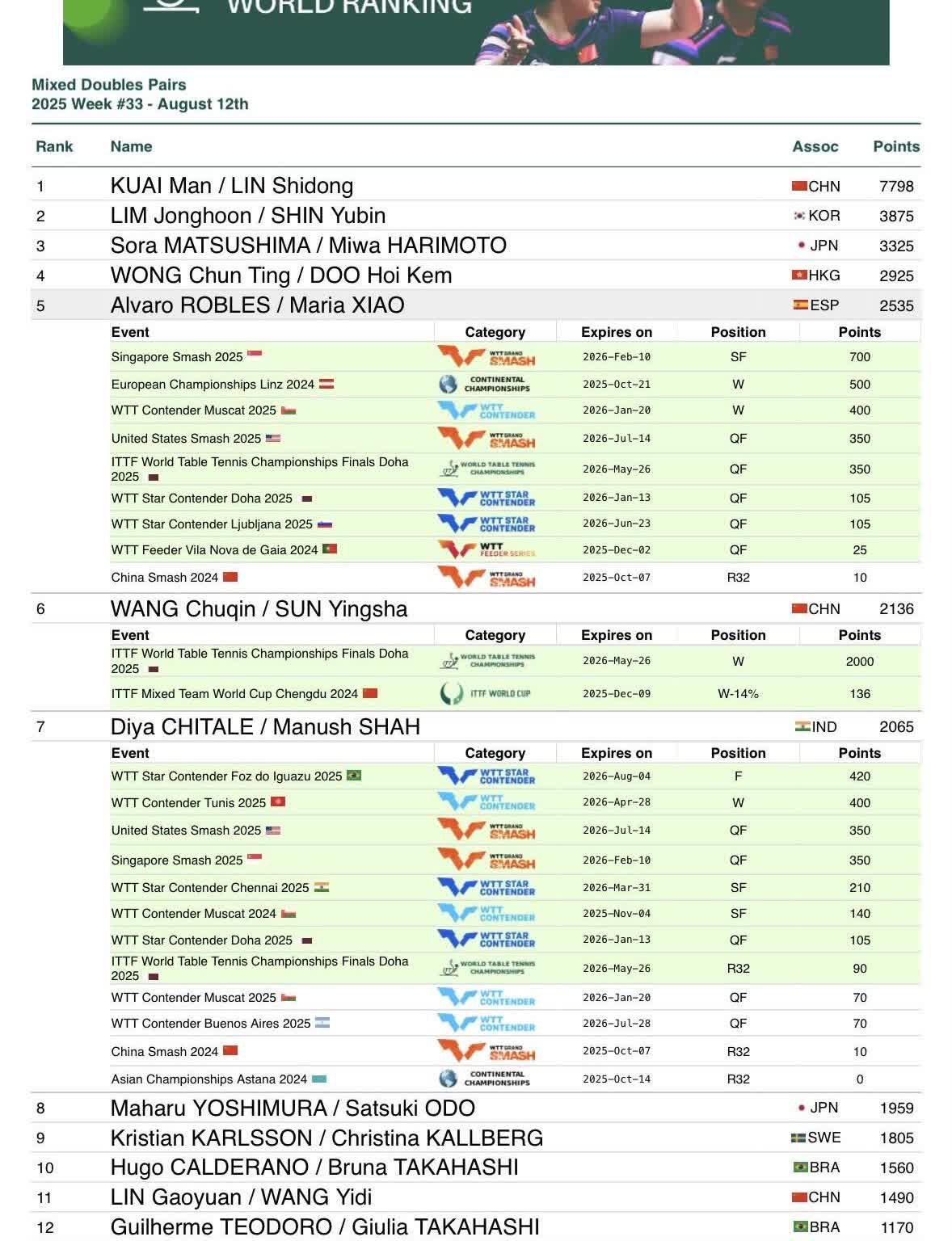Screen dimensions: 952x1241
Task: Click the Rank column header
Action: point(54,146)
